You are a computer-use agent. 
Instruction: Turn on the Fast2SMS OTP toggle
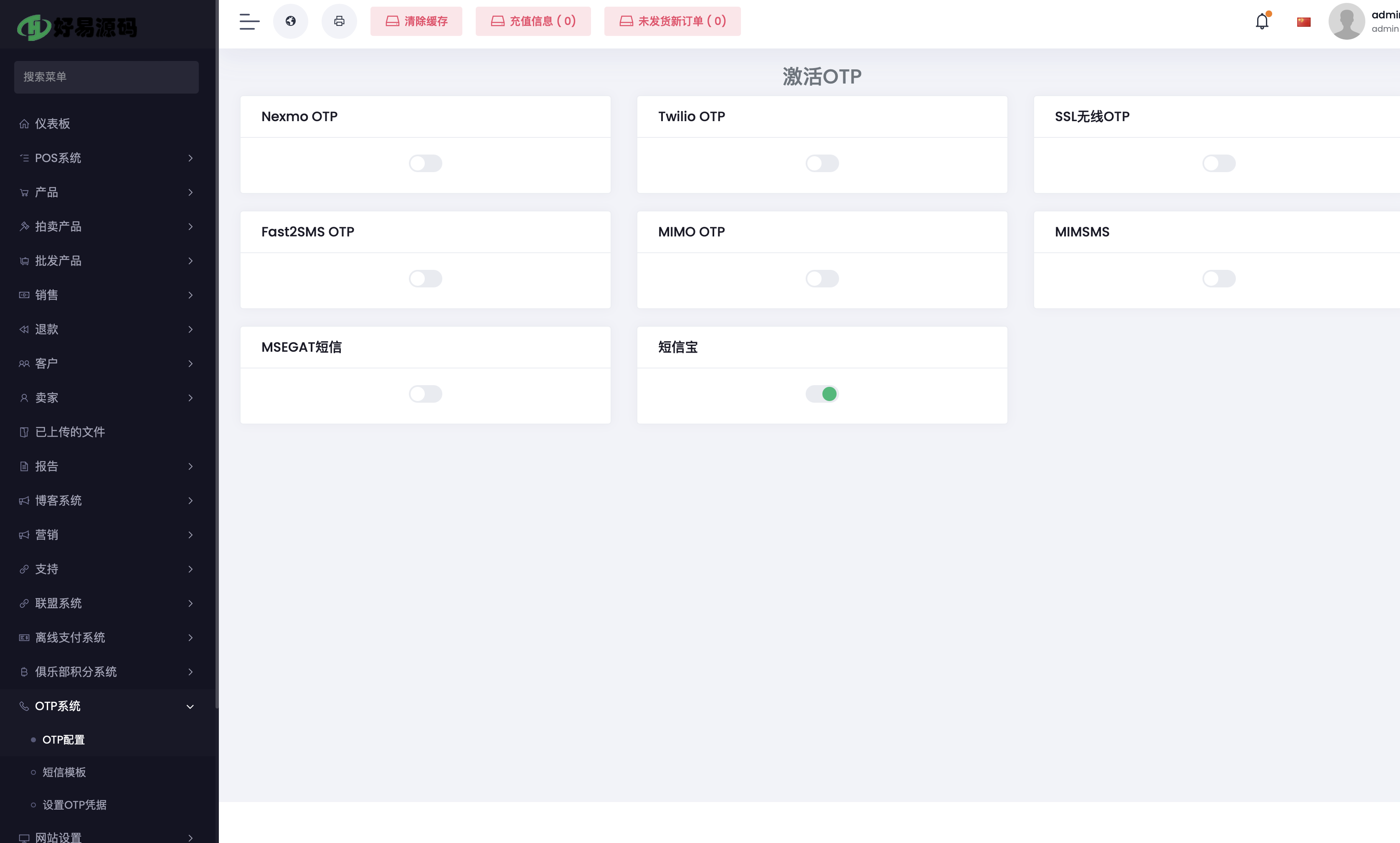point(426,279)
